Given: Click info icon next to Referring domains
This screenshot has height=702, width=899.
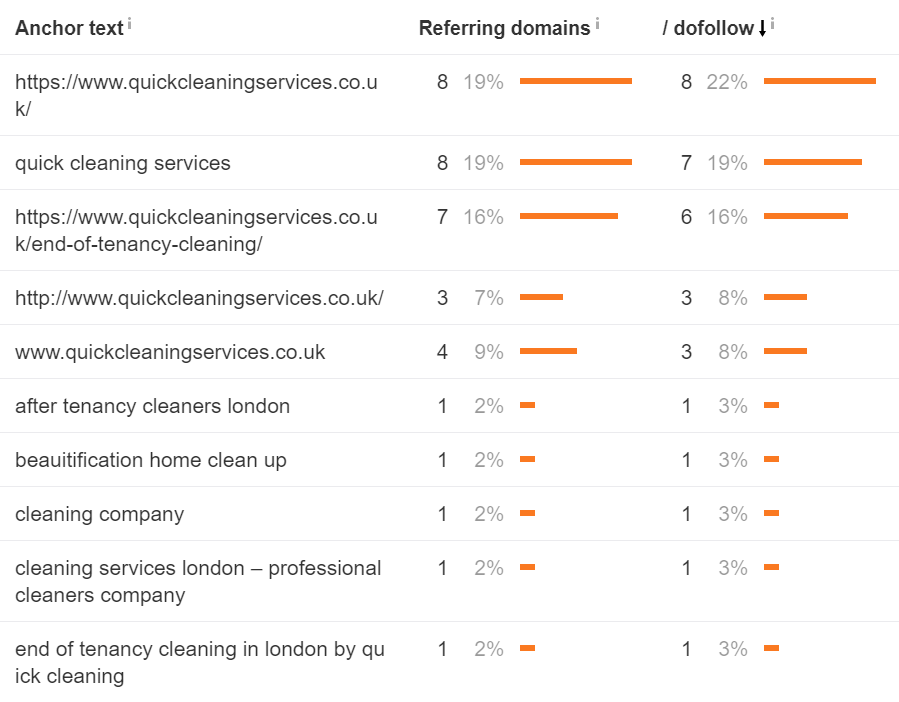Looking at the screenshot, I should [x=597, y=23].
